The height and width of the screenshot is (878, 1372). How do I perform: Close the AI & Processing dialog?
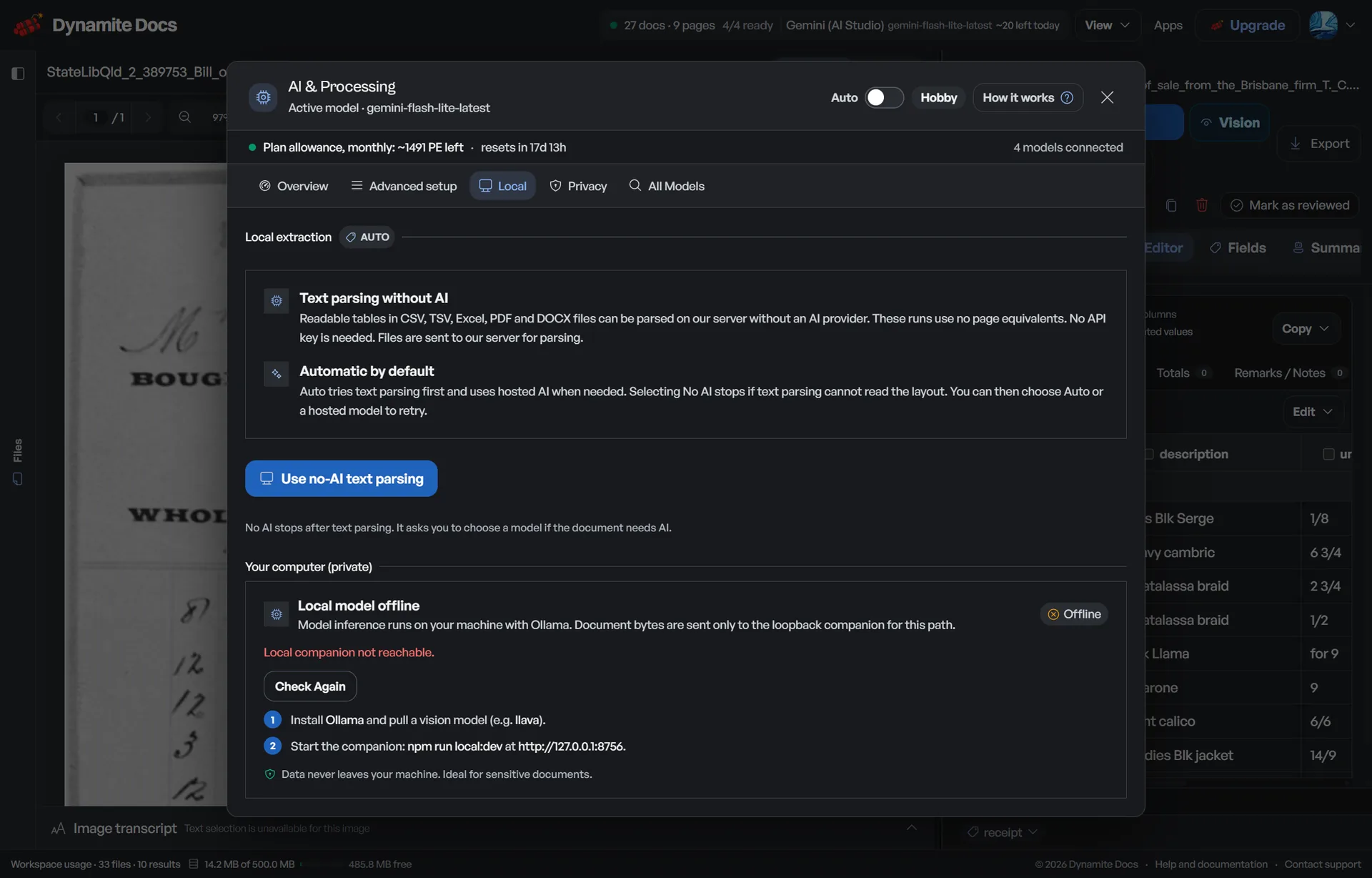(1107, 97)
